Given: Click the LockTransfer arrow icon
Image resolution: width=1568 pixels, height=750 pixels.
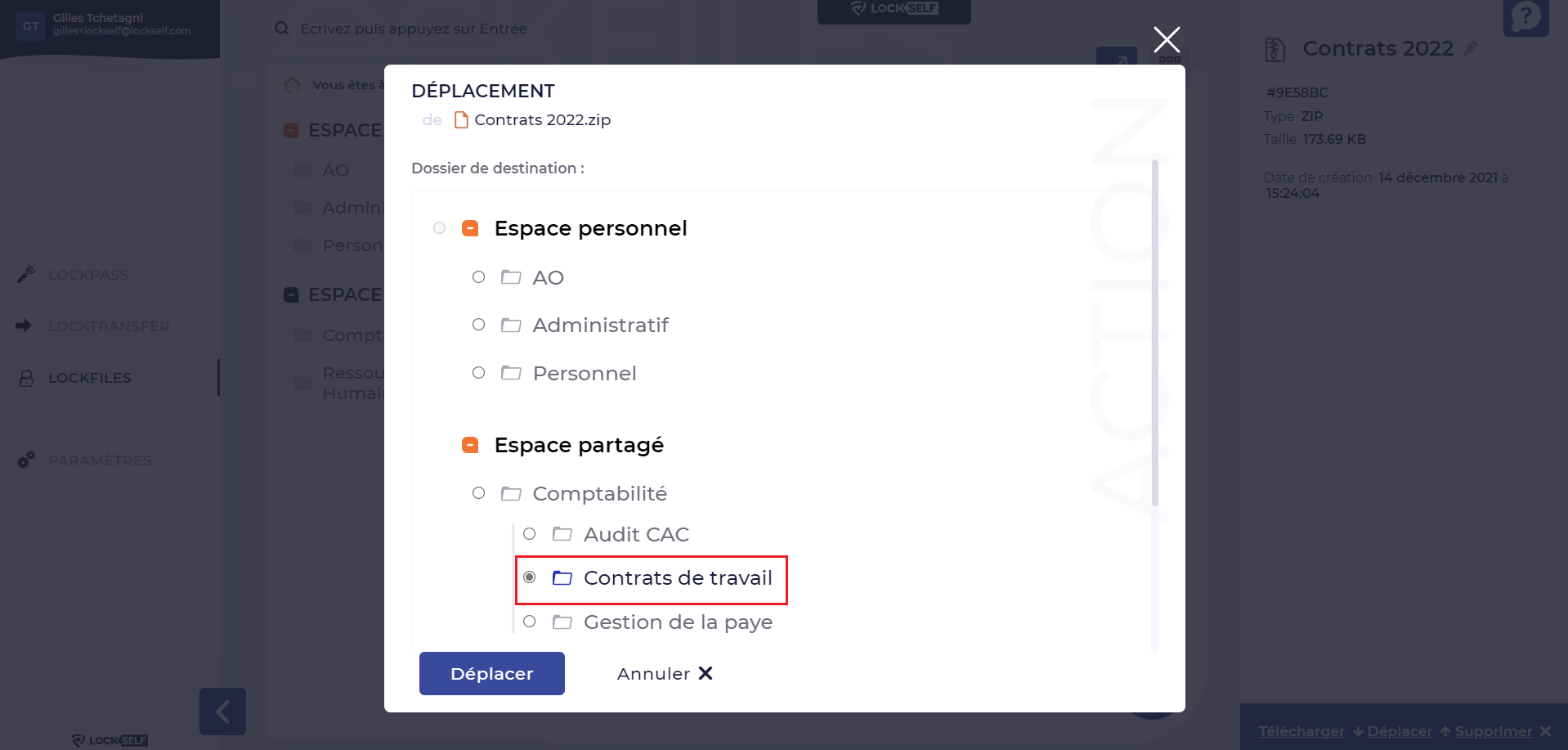Looking at the screenshot, I should coord(24,326).
